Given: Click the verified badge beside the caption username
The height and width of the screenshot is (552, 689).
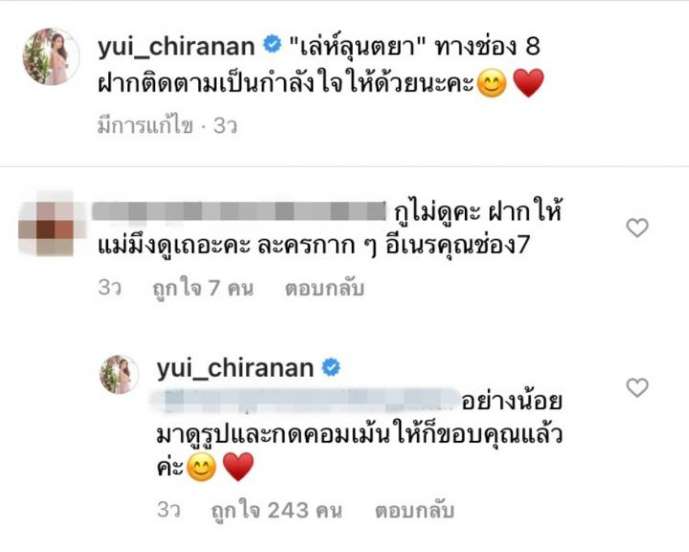Looking at the screenshot, I should tap(272, 45).
